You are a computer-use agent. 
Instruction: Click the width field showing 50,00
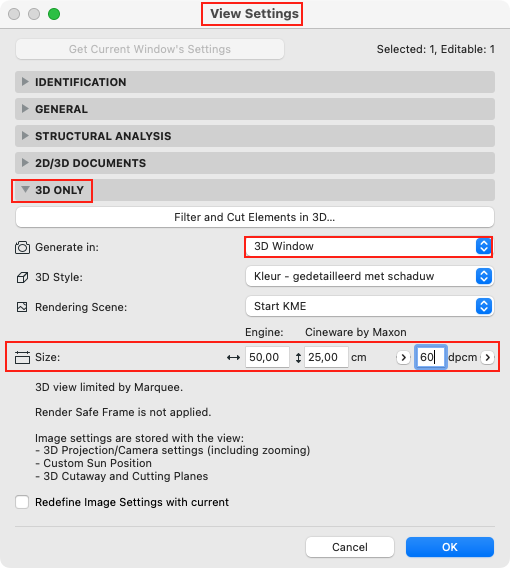coord(267,357)
